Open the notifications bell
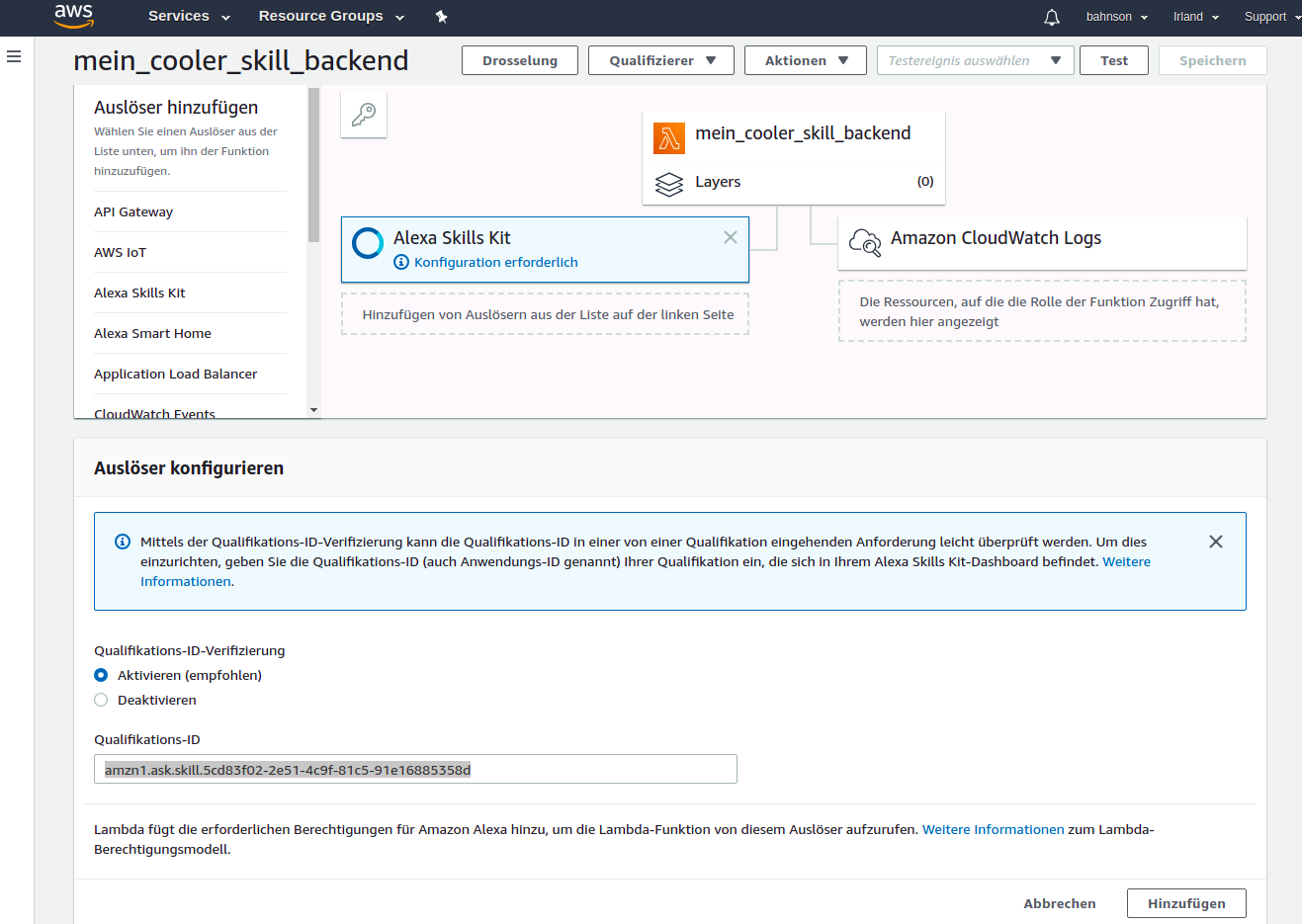The image size is (1302, 924). pyautogui.click(x=1051, y=17)
